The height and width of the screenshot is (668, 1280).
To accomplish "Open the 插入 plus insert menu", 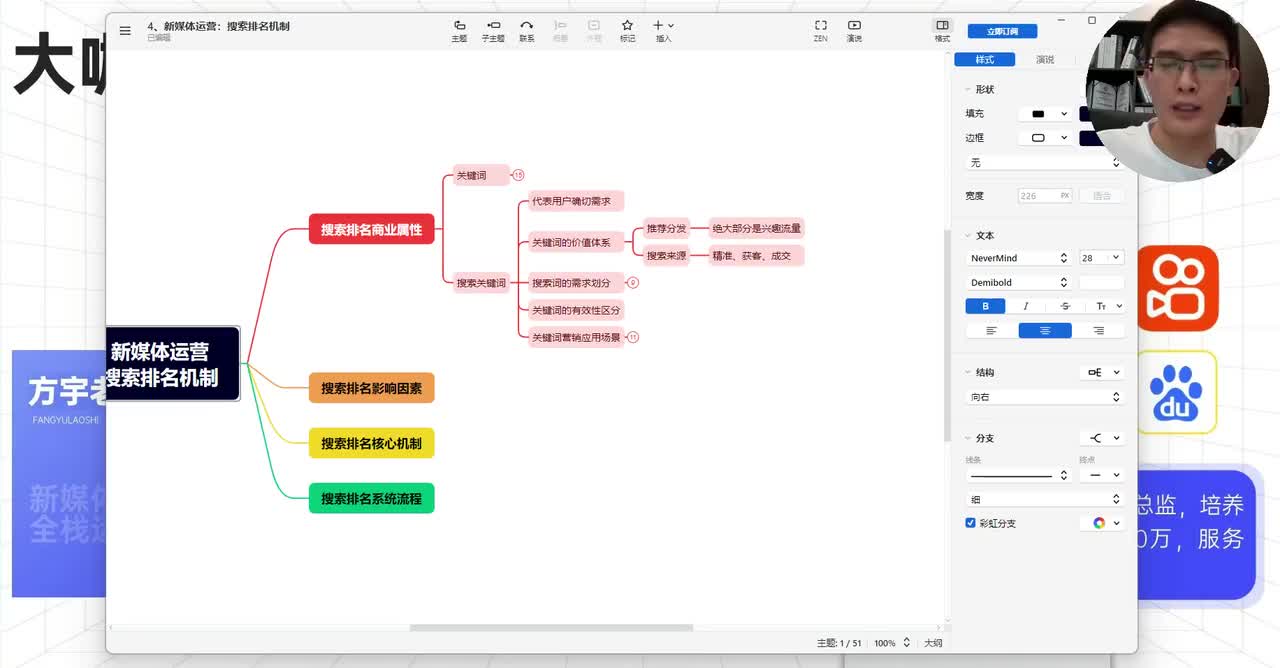I will click(x=663, y=30).
